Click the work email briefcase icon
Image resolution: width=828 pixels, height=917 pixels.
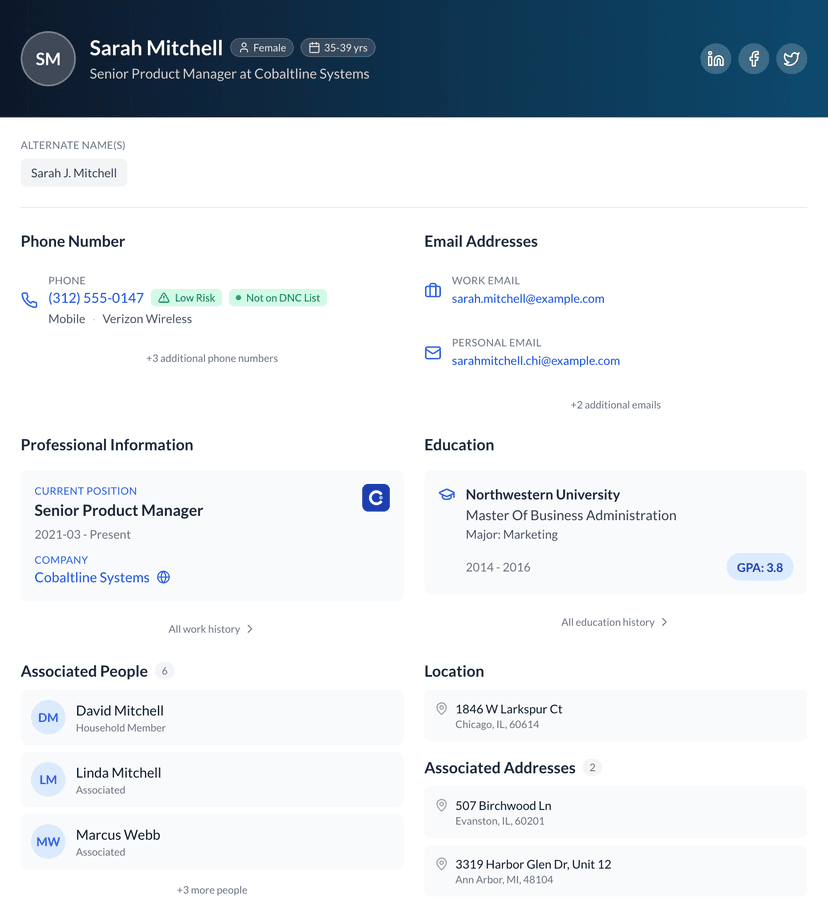click(x=433, y=290)
